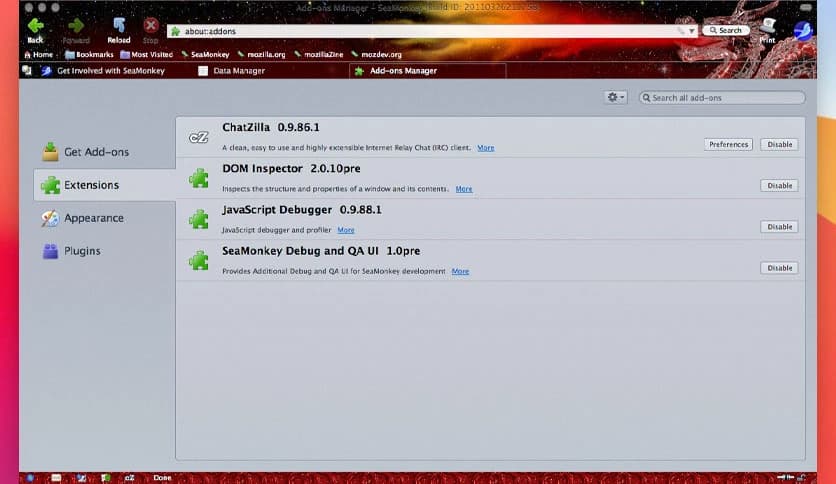
Task: Click the JavaScript Debugger puzzle icon
Action: click(198, 219)
